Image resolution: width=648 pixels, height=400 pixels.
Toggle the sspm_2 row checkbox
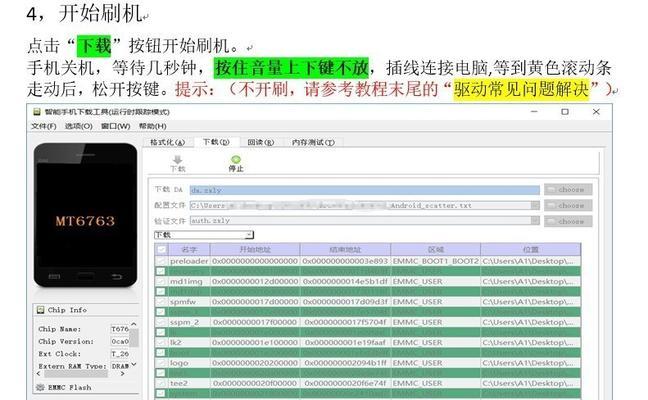tap(161, 322)
